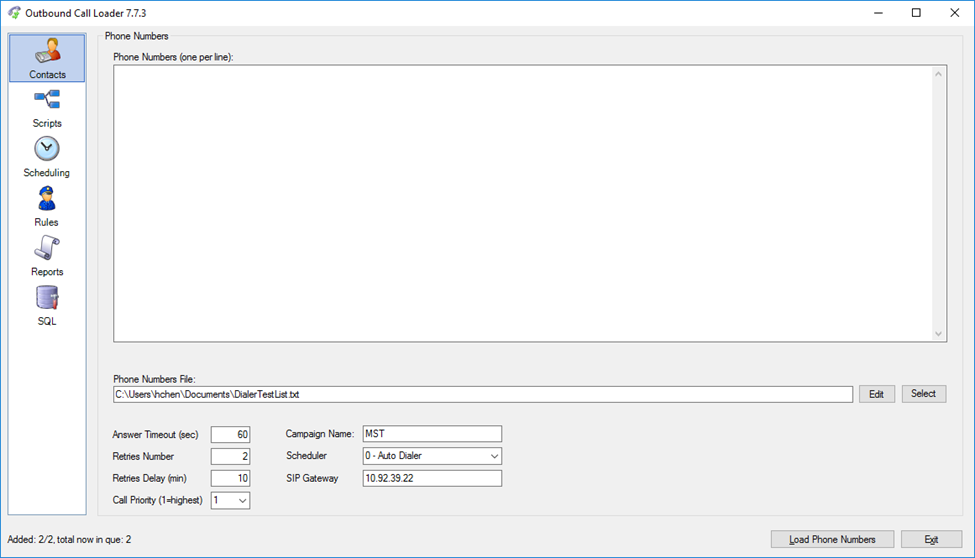Click the Edit button for phone file
Image resolution: width=975 pixels, height=558 pixels.
click(876, 394)
